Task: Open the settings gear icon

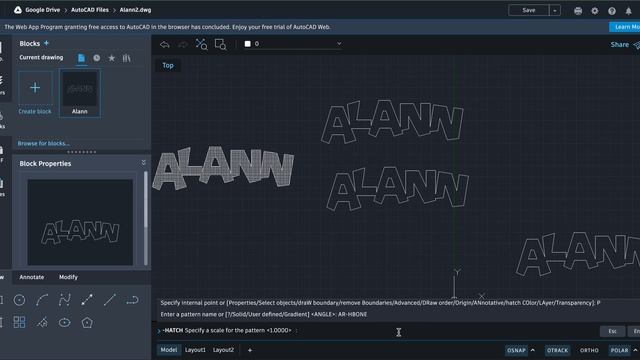Action: click(595, 11)
